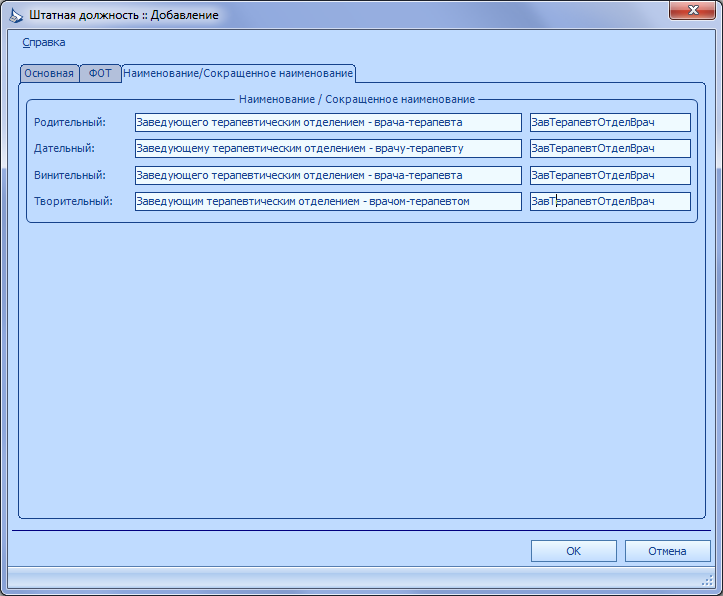Click the resize grip in the status bar corner

point(708,582)
